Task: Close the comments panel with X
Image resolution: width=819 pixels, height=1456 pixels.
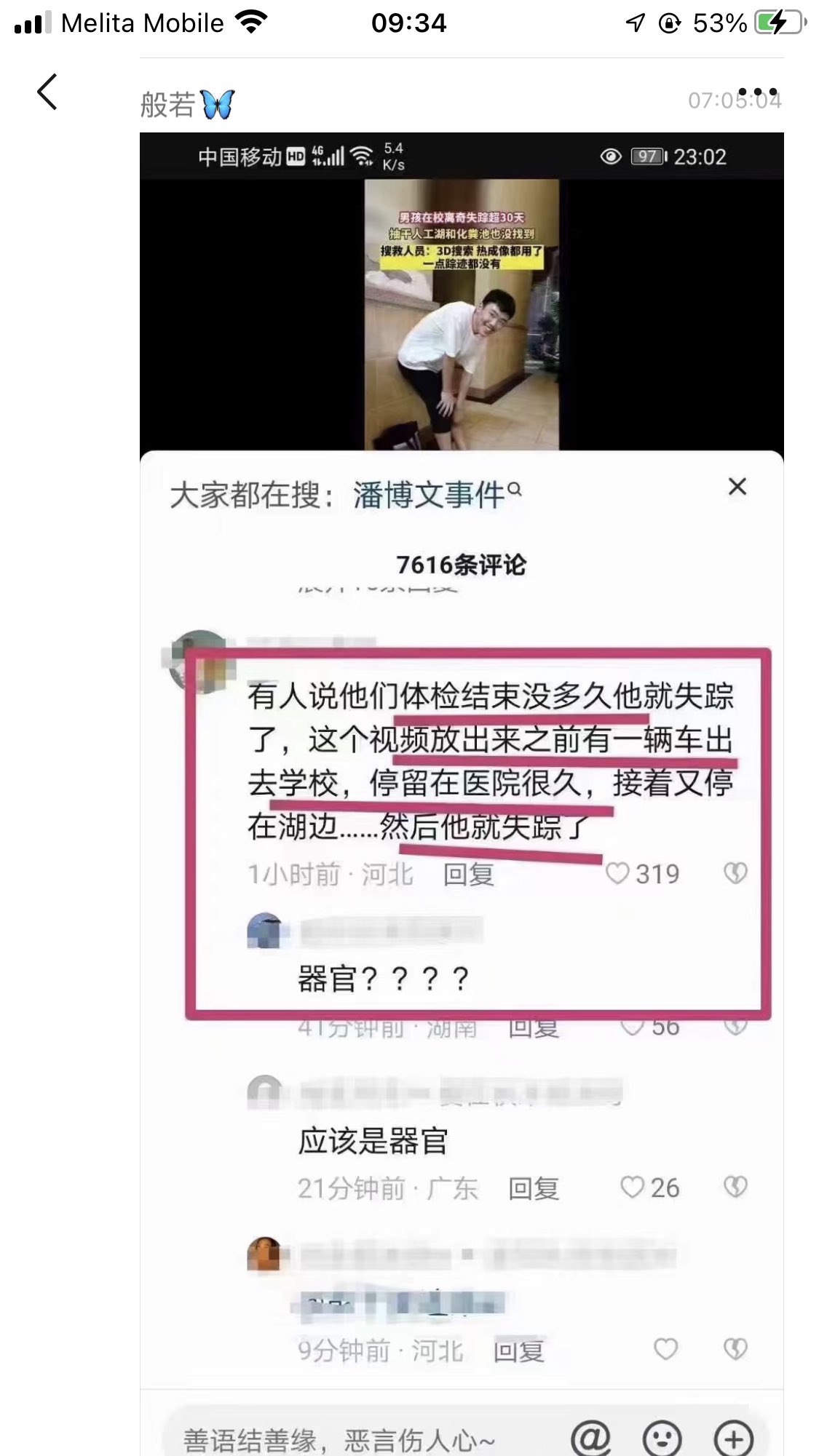Action: coord(737,487)
